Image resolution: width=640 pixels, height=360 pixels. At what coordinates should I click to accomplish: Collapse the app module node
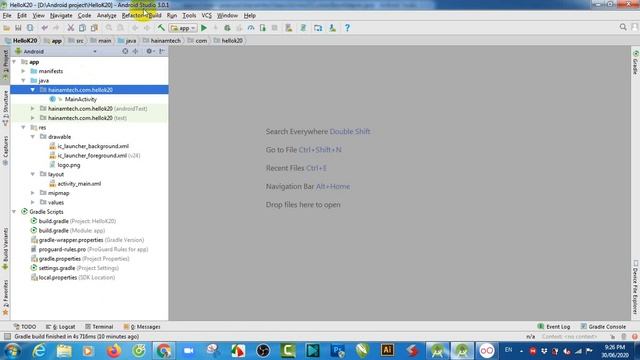15,62
